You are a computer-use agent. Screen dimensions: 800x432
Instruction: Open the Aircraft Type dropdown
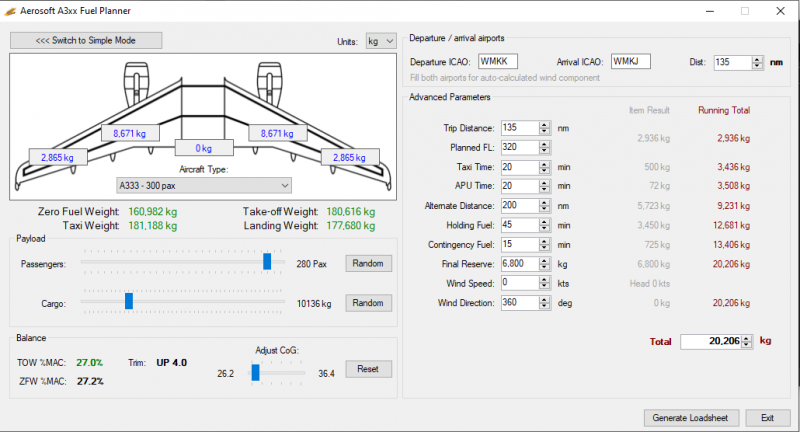(x=204, y=186)
